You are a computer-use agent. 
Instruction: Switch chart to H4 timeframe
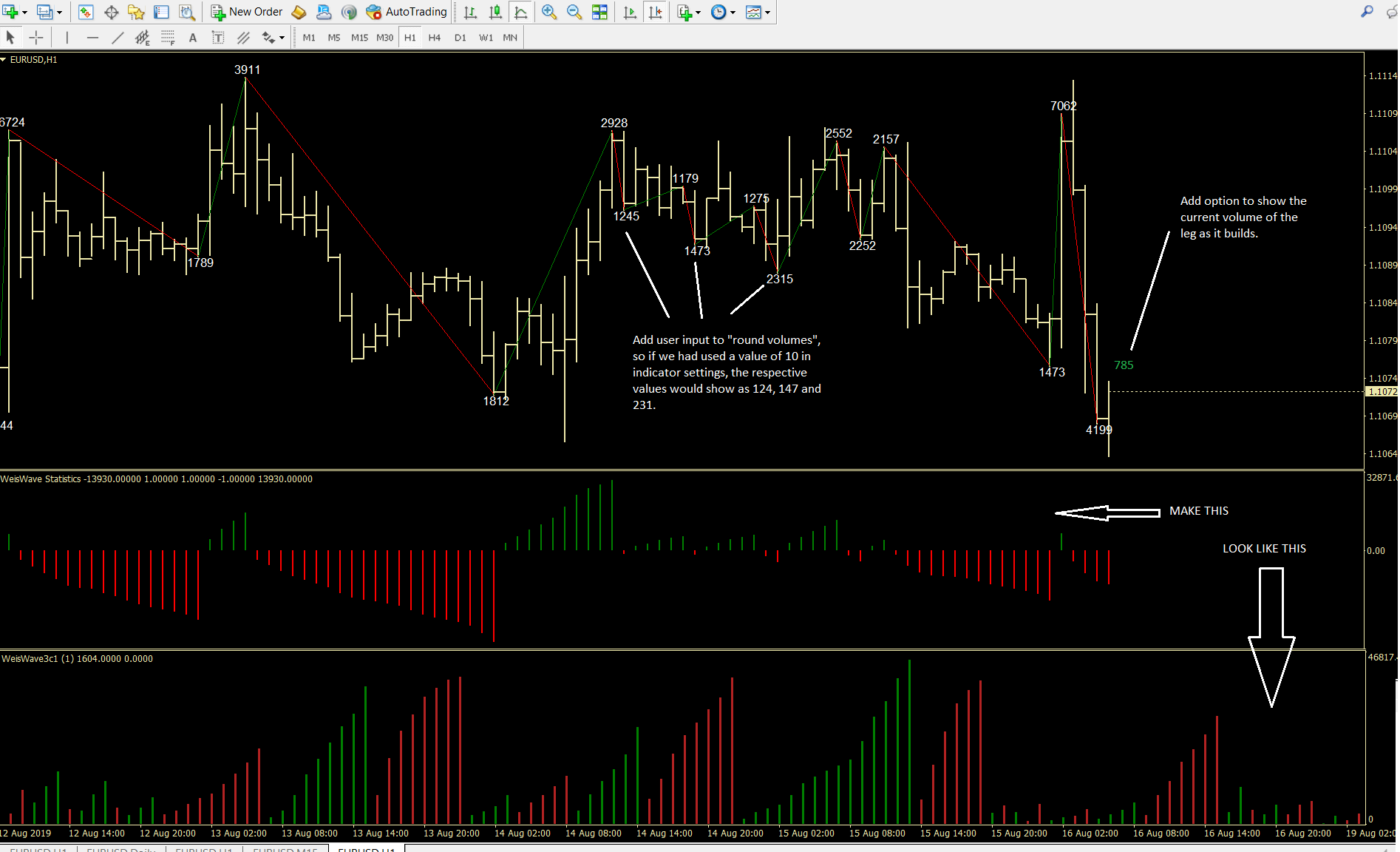435,37
